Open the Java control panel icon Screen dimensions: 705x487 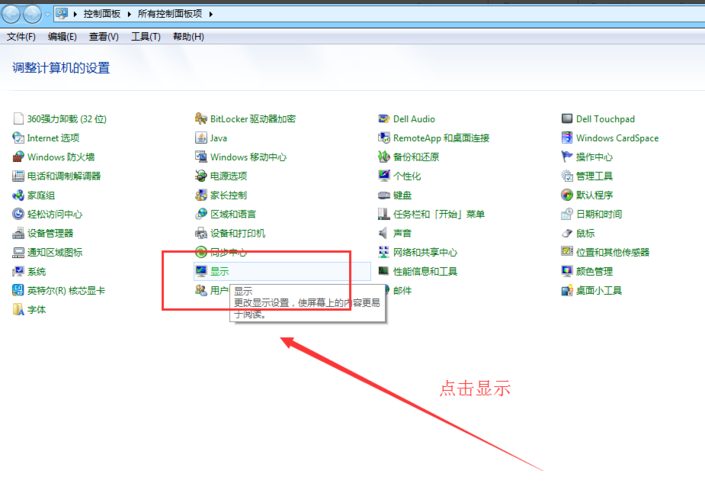click(x=218, y=138)
